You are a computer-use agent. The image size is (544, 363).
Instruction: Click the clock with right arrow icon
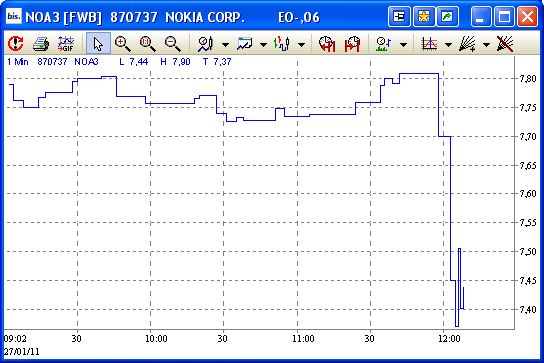point(352,44)
